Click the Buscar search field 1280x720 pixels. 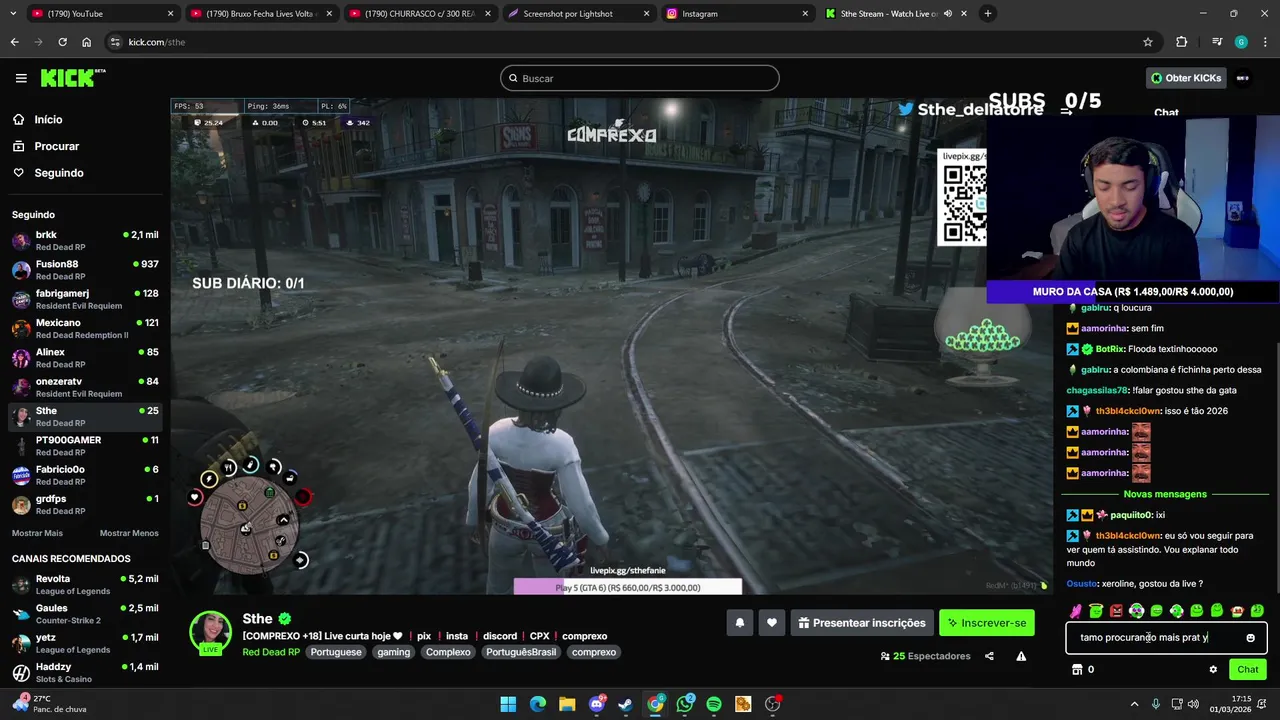point(640,78)
